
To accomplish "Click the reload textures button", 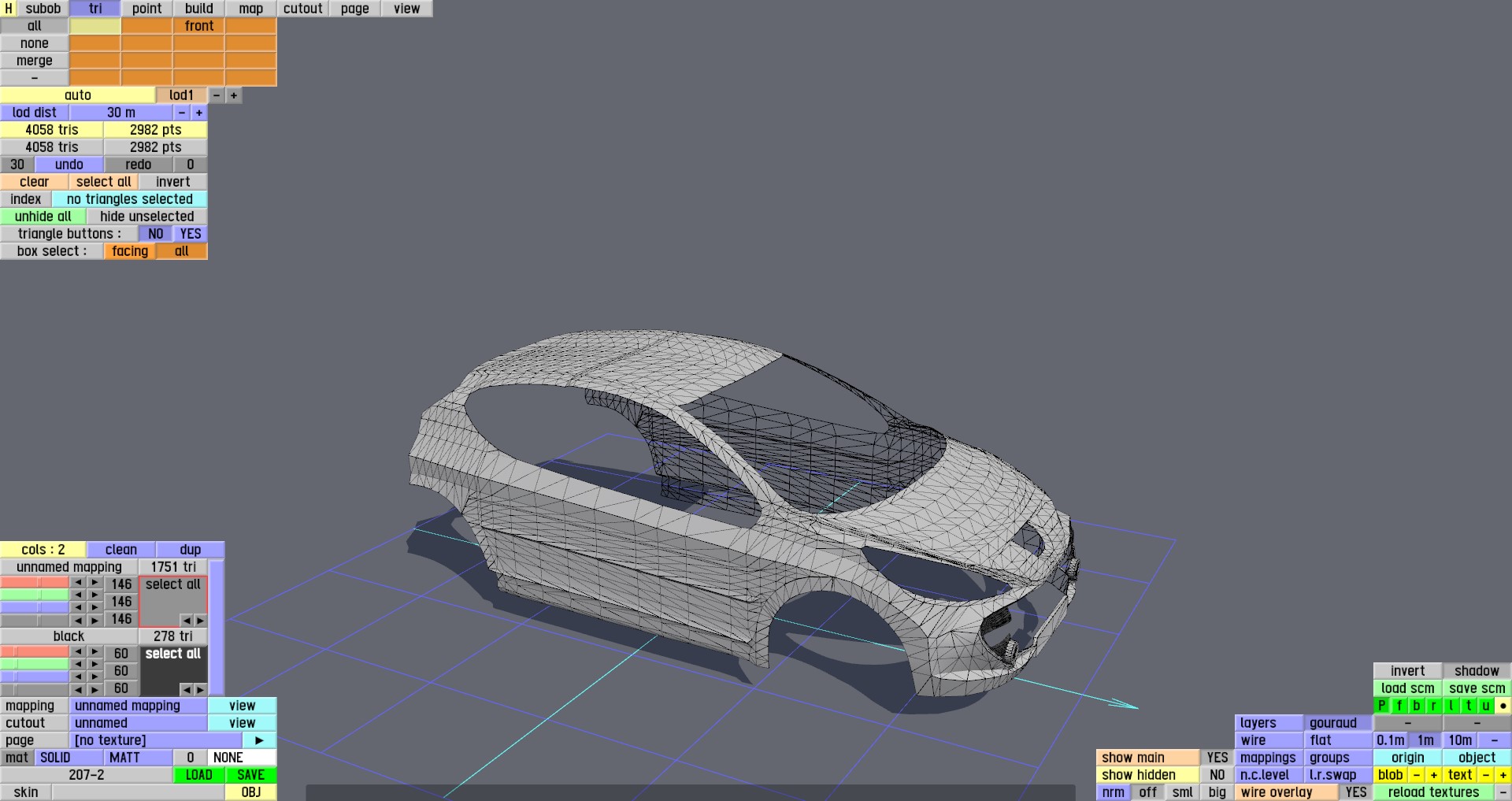I will click(1433, 792).
